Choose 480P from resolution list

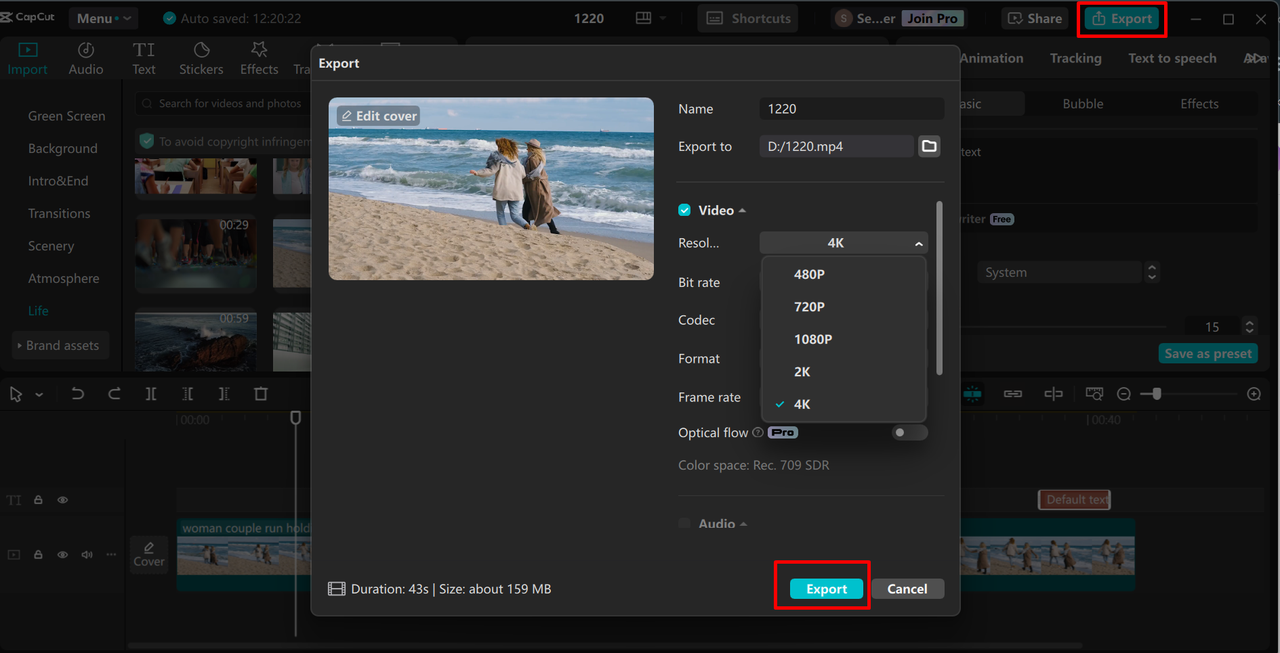click(843, 274)
